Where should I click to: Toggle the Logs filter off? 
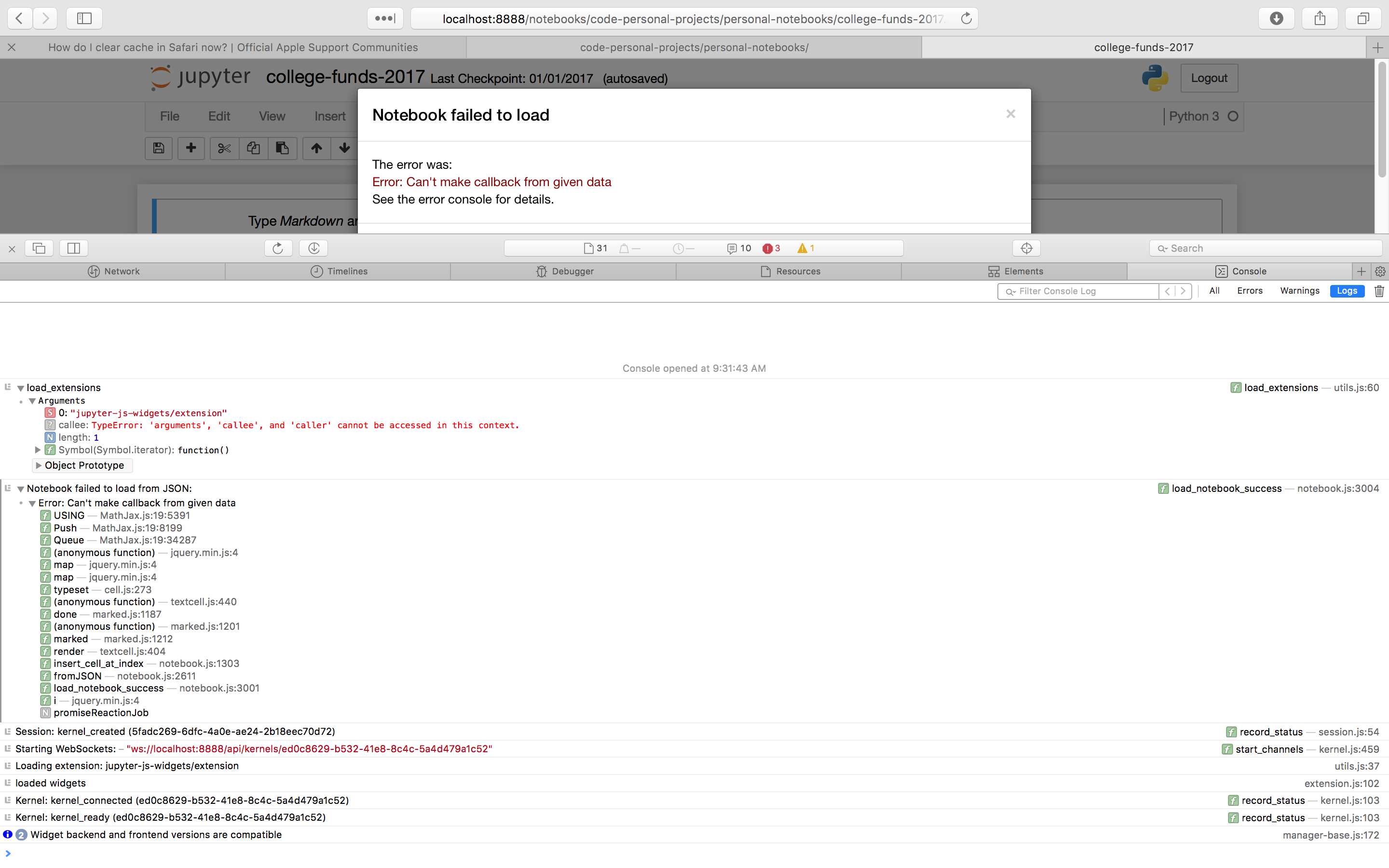[1347, 291]
